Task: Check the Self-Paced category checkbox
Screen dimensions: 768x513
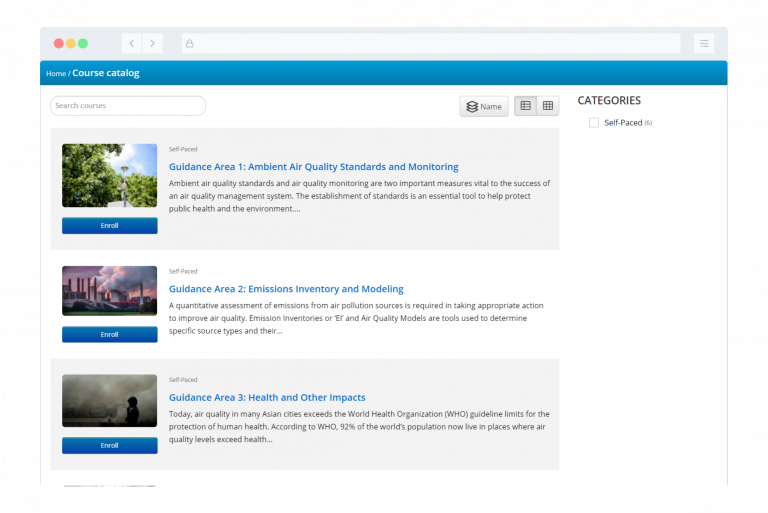Action: pyautogui.click(x=594, y=123)
